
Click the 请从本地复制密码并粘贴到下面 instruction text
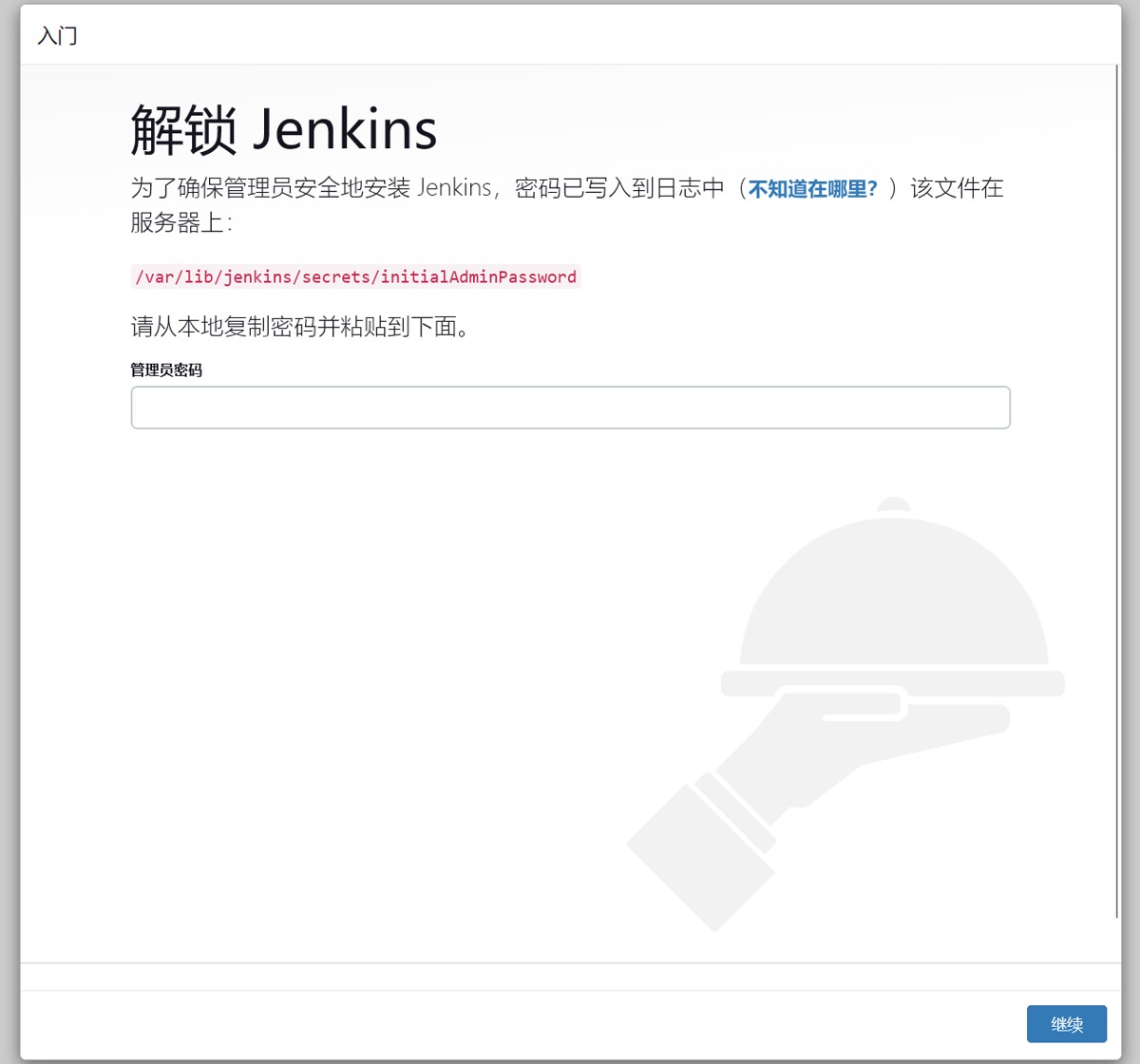click(x=301, y=327)
